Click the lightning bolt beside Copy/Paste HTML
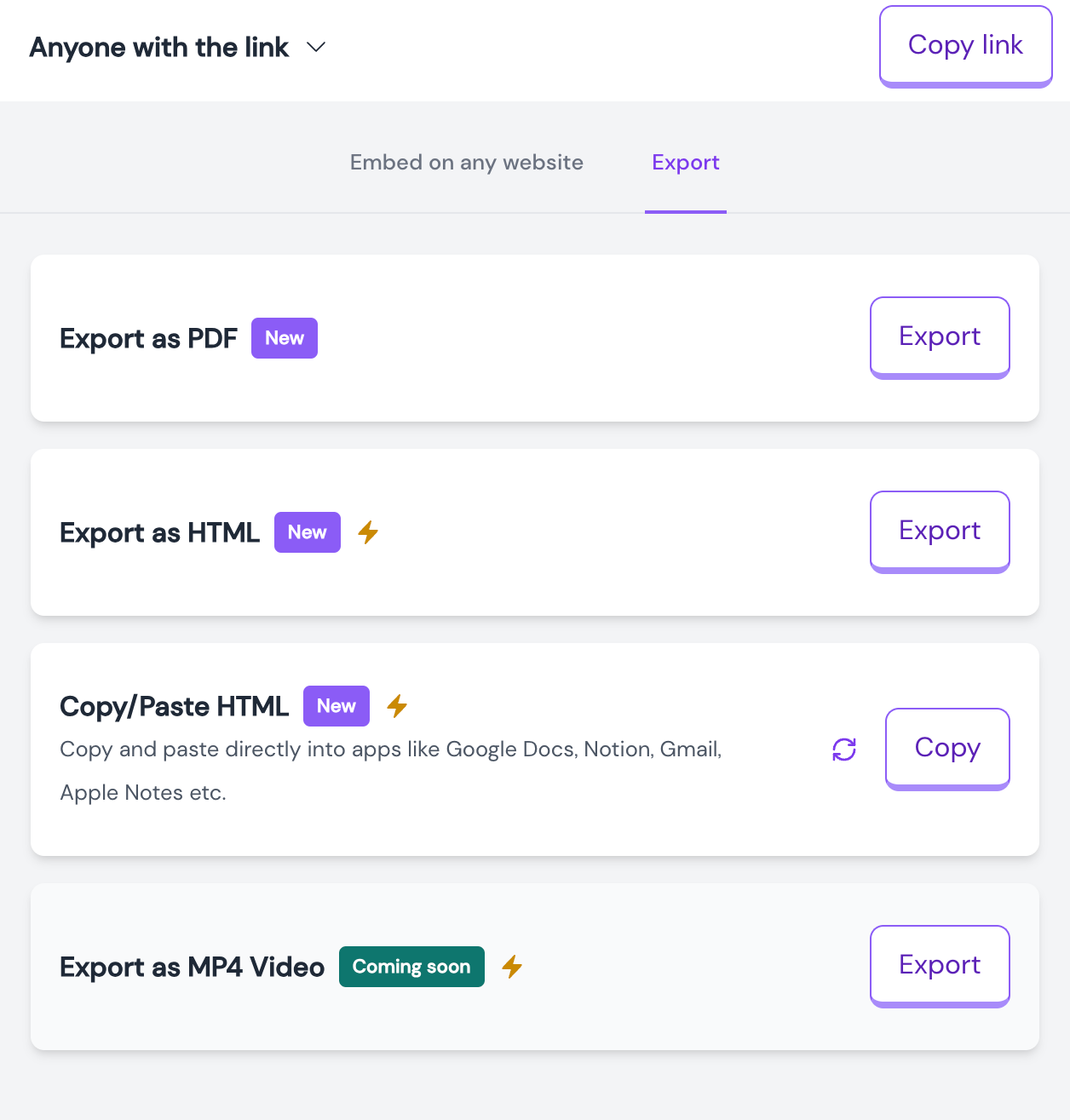 [x=397, y=706]
